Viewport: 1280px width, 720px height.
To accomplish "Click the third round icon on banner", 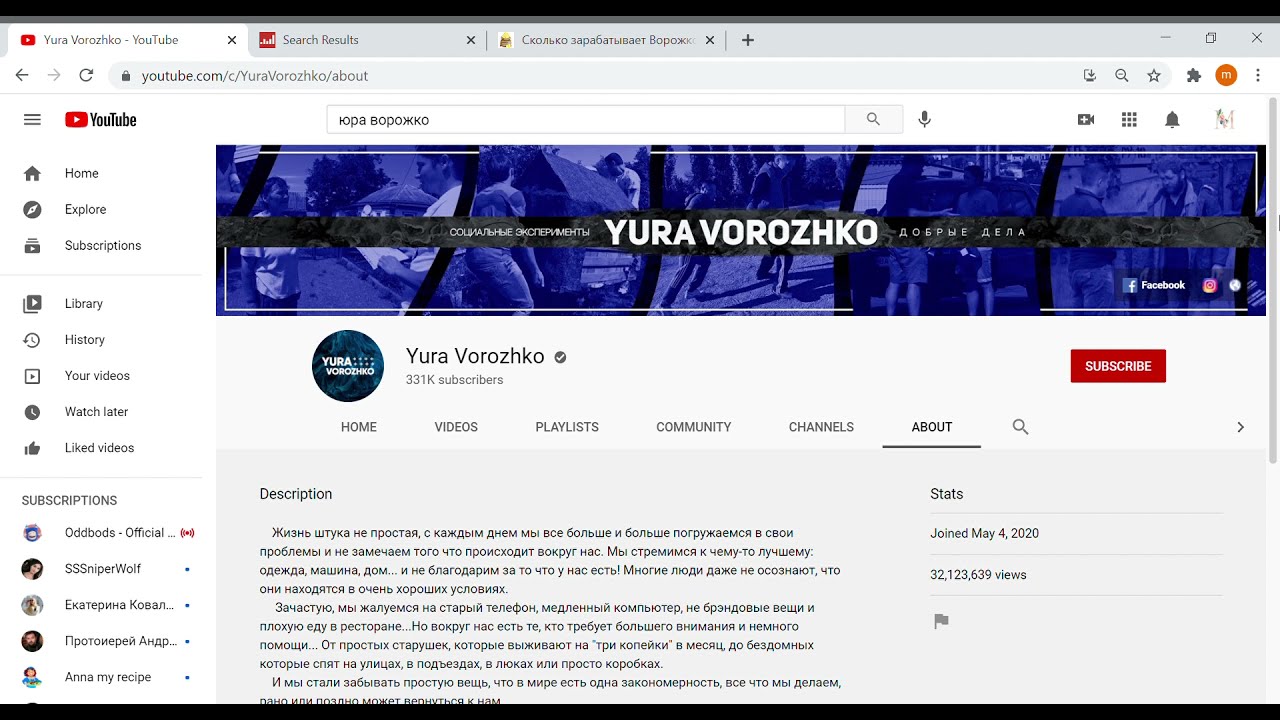I will click(x=1235, y=285).
